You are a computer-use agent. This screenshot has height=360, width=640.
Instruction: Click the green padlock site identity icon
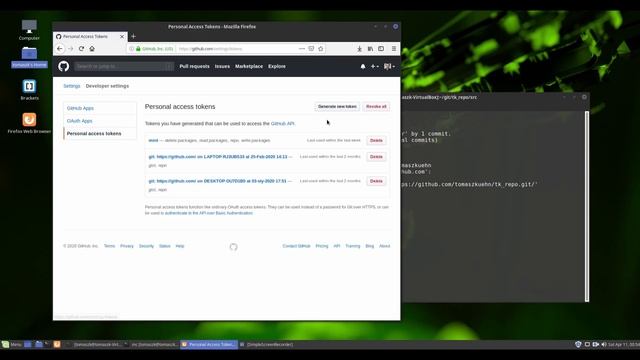(x=138, y=49)
